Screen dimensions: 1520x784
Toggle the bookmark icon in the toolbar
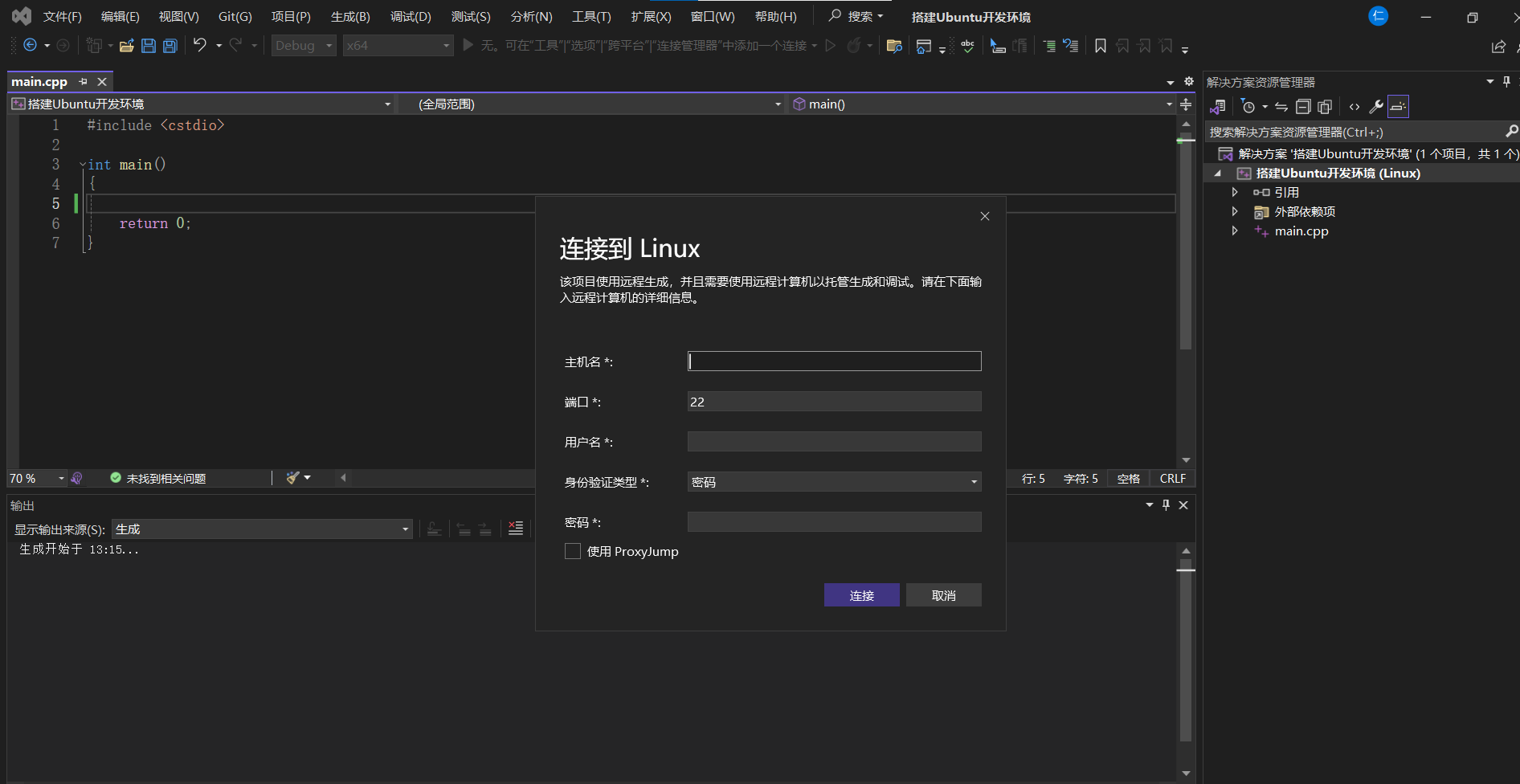tap(1101, 46)
